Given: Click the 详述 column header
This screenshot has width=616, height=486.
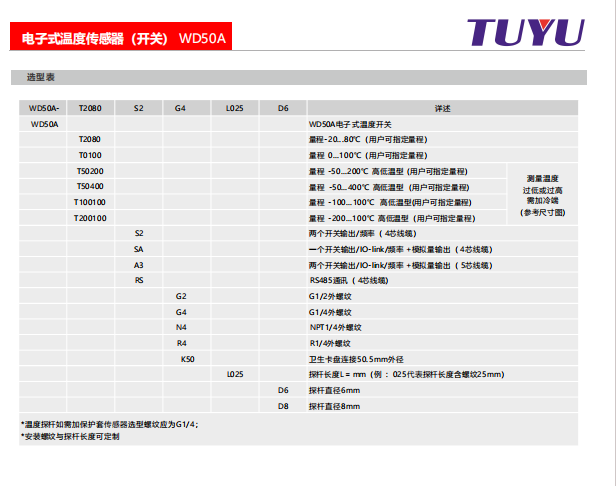Looking at the screenshot, I should (x=442, y=108).
